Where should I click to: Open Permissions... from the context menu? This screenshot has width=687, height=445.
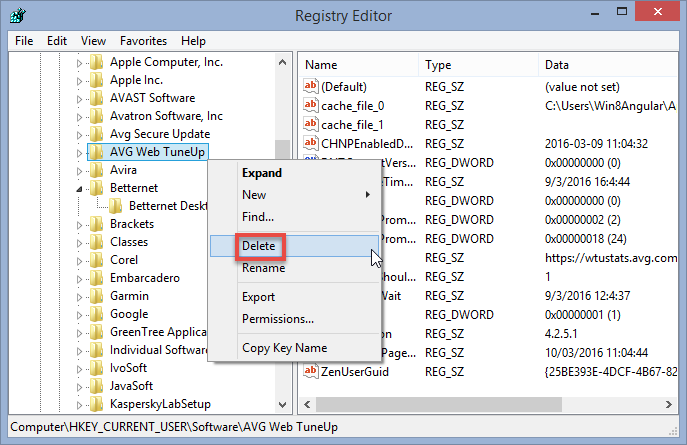[294, 318]
